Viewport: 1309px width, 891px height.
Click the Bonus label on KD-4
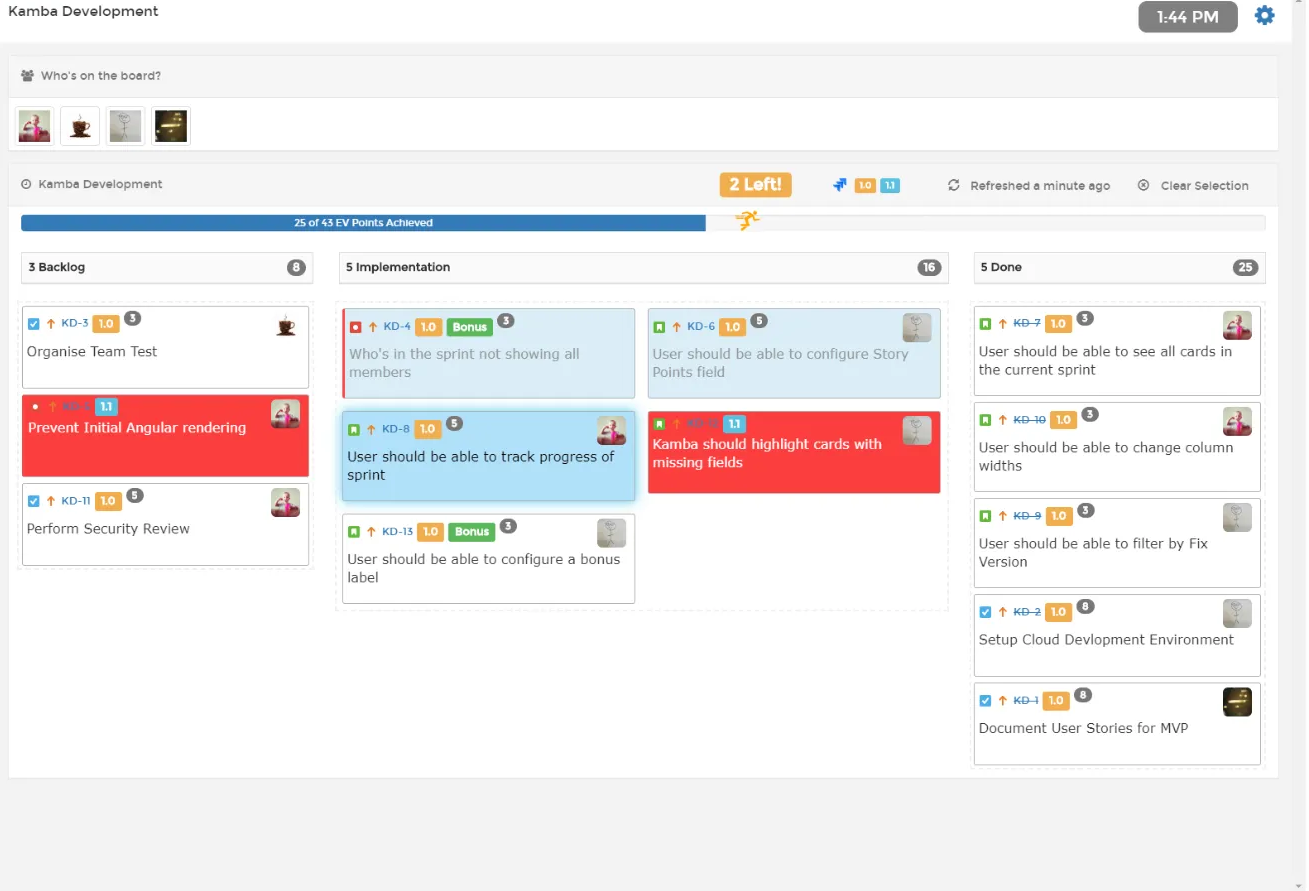click(x=469, y=327)
